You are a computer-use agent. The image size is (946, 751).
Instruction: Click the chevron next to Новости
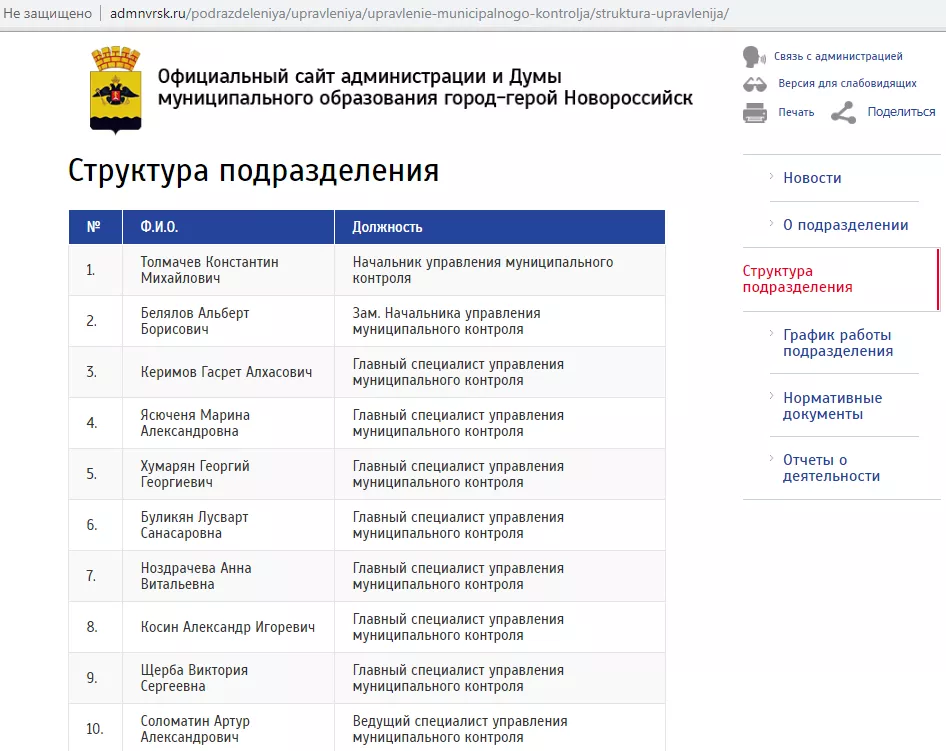click(771, 176)
